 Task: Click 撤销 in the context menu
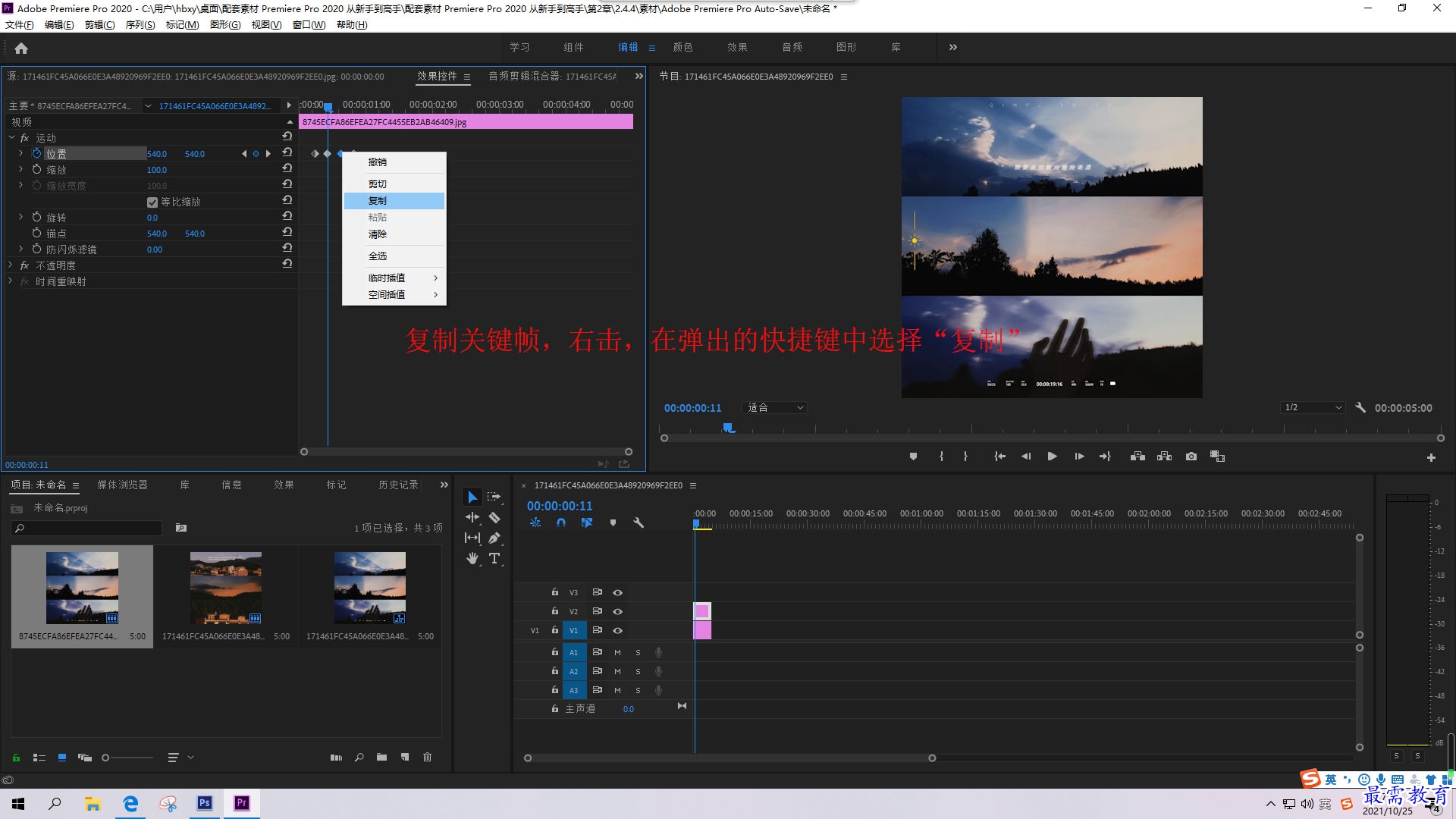pyautogui.click(x=394, y=162)
